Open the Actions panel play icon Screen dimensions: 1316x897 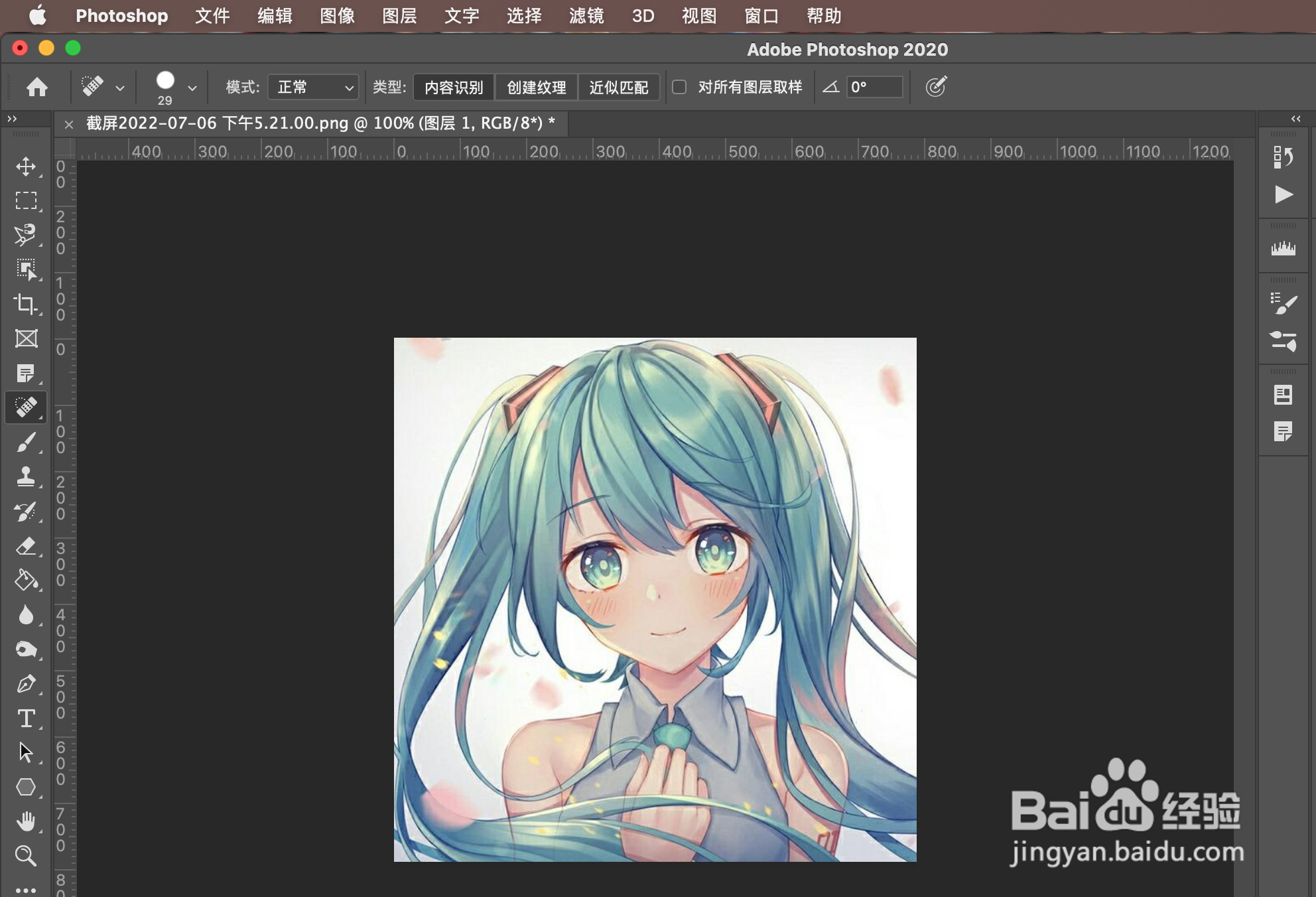pos(1283,194)
